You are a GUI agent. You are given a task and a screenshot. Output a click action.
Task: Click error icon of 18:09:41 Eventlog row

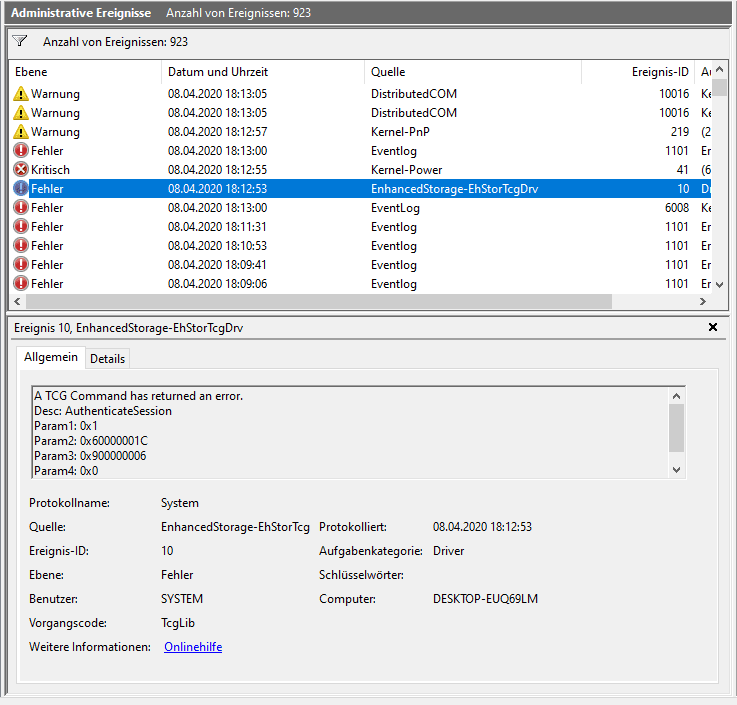[x=21, y=265]
